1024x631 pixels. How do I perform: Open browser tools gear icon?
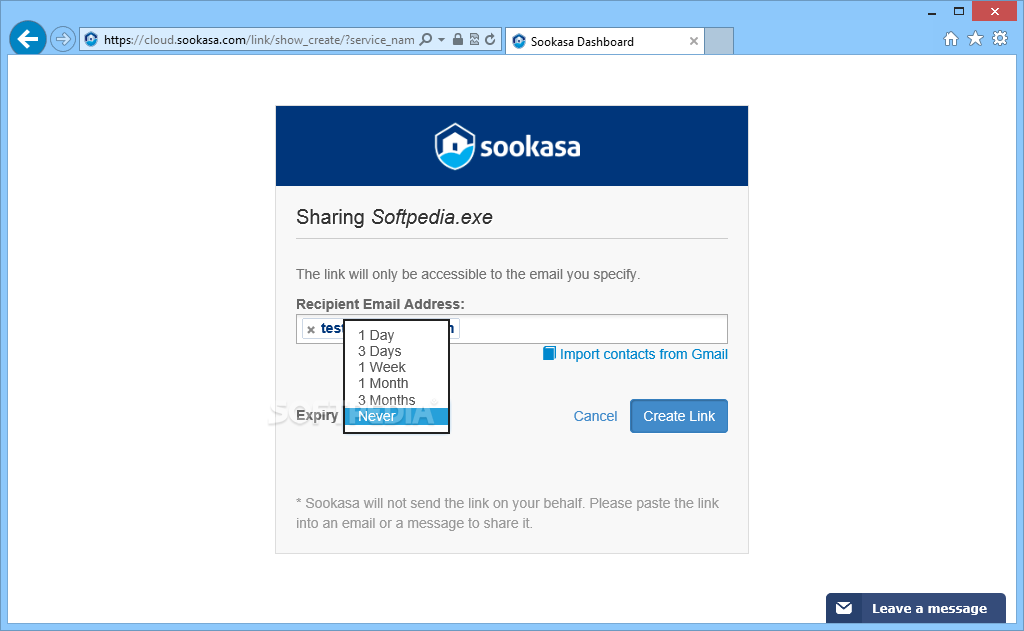(1000, 39)
